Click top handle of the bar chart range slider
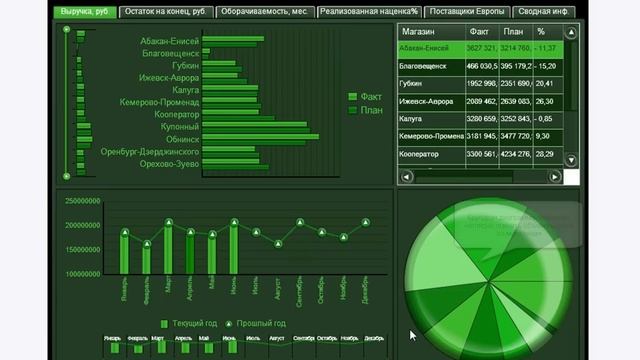The image size is (640, 360). (x=67, y=29)
